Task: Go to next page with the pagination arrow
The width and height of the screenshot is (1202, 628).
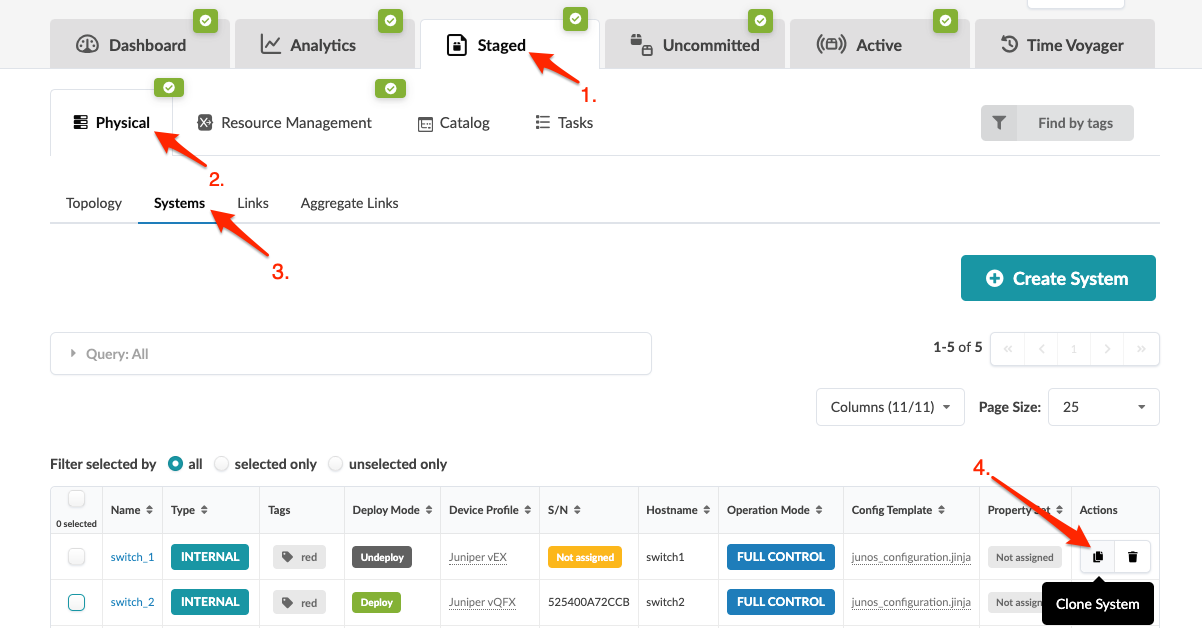Action: coord(1107,349)
